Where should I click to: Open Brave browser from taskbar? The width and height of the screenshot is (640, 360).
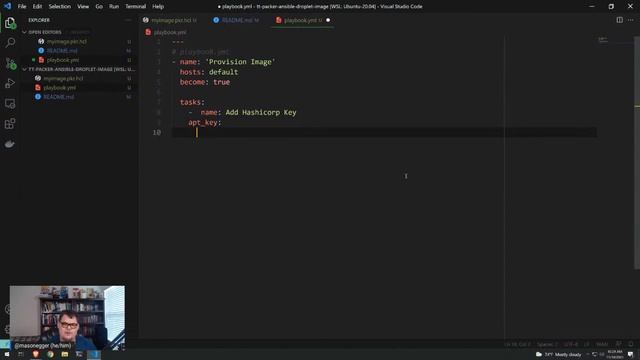pos(36,354)
